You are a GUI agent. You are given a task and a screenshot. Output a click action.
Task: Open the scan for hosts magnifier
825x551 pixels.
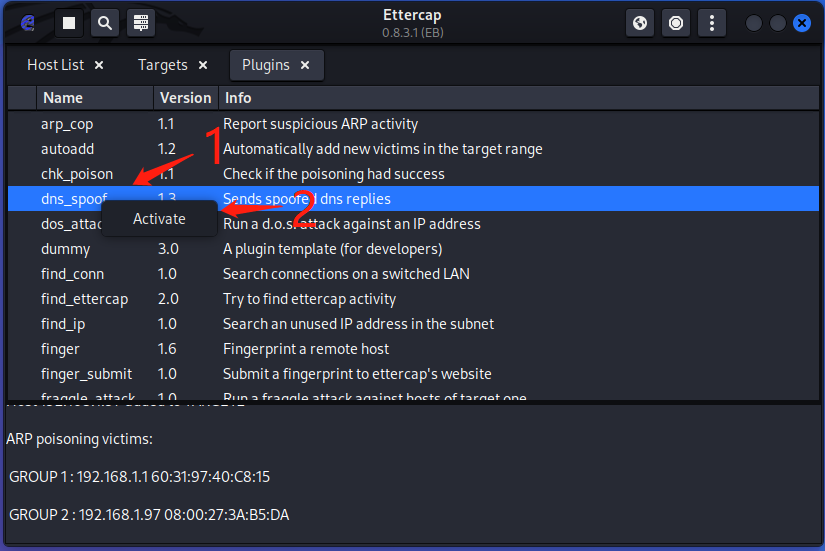click(x=105, y=23)
